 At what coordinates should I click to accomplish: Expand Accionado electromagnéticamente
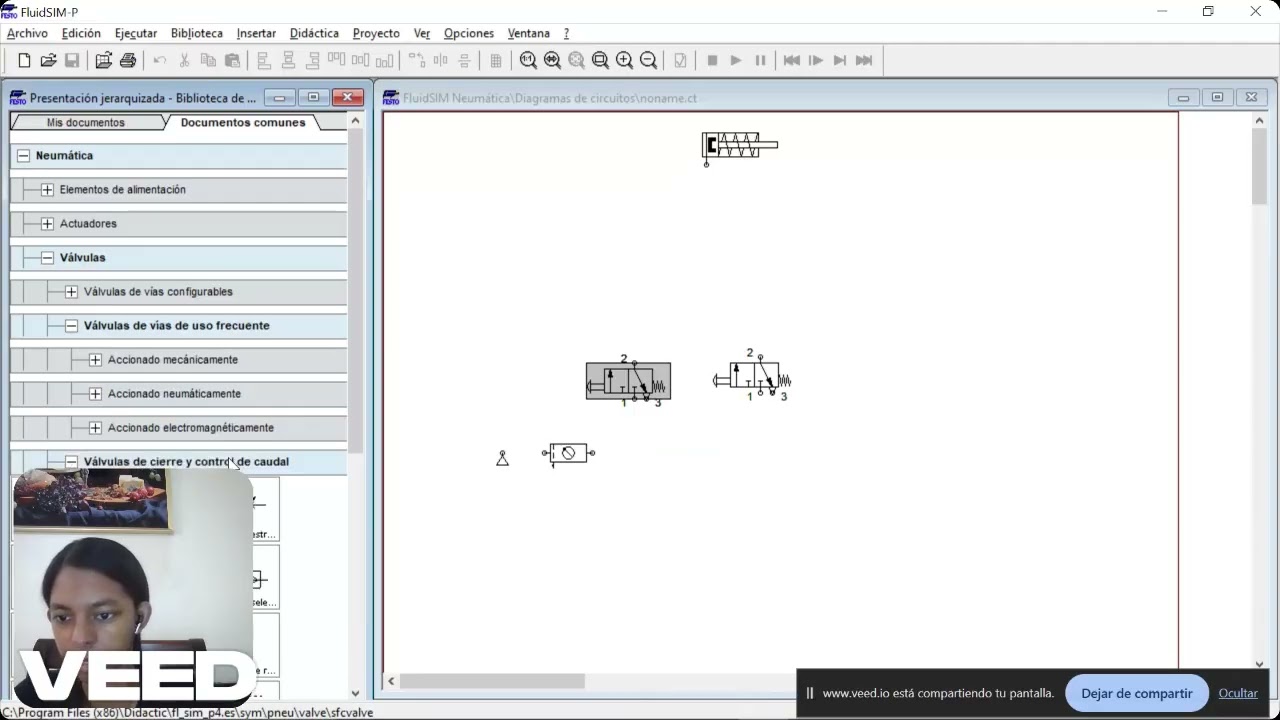point(95,428)
